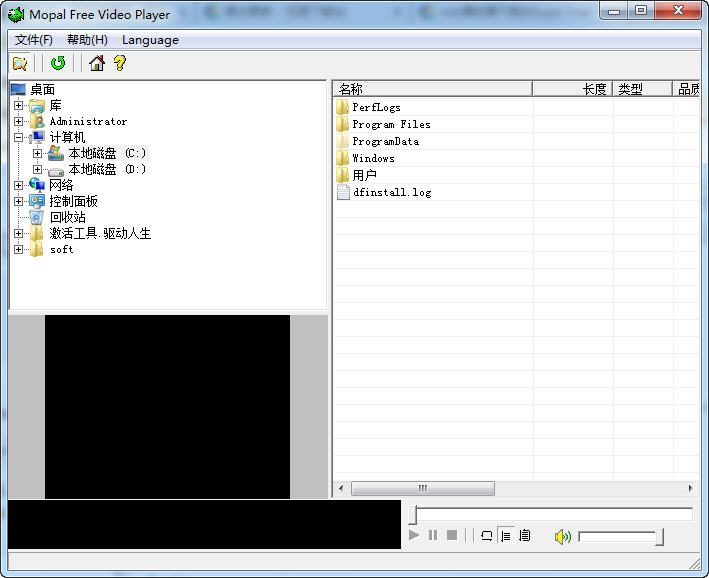This screenshot has height=578, width=709.
Task: Select 控制面板 in the folder tree
Action: pos(73,201)
